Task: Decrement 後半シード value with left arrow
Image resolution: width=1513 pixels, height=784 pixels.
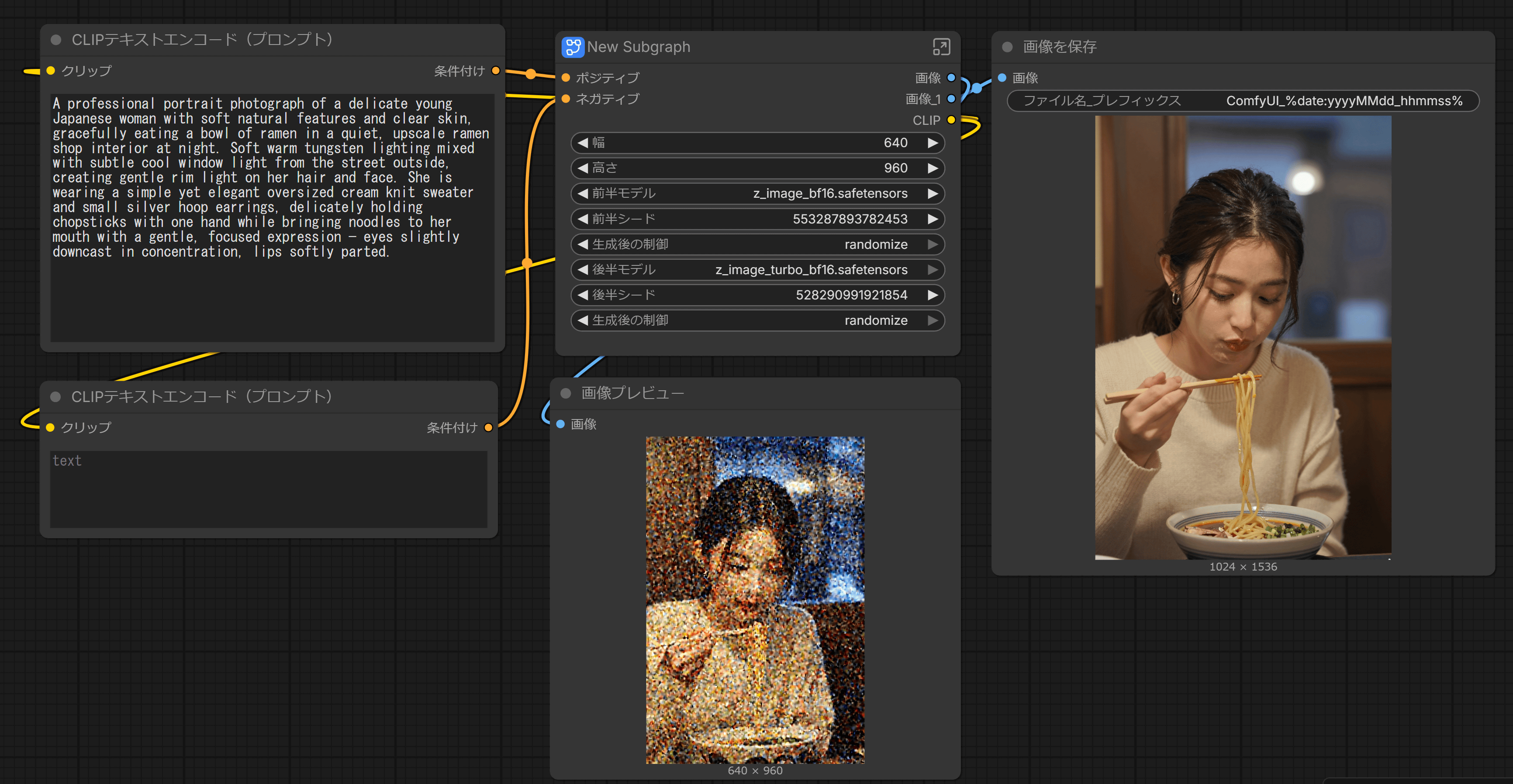Action: pos(583,295)
